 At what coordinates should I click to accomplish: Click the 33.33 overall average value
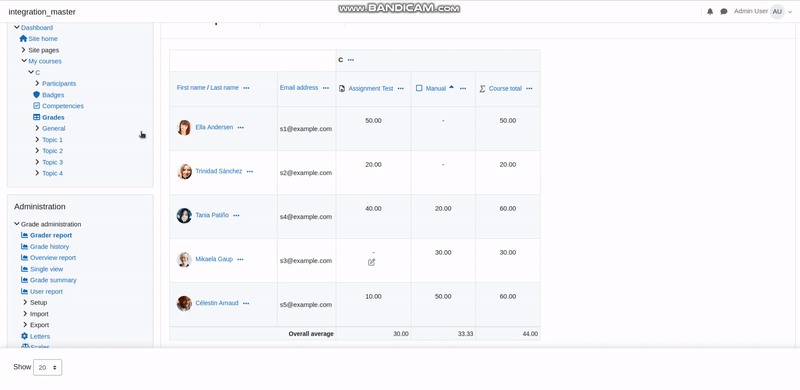pos(465,334)
